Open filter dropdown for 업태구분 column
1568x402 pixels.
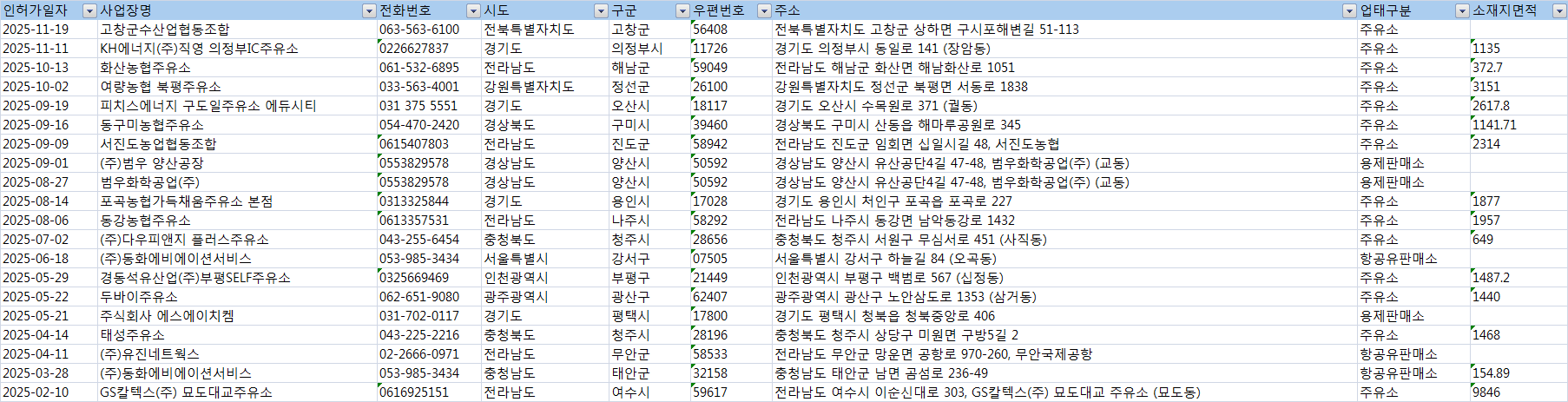(1462, 10)
